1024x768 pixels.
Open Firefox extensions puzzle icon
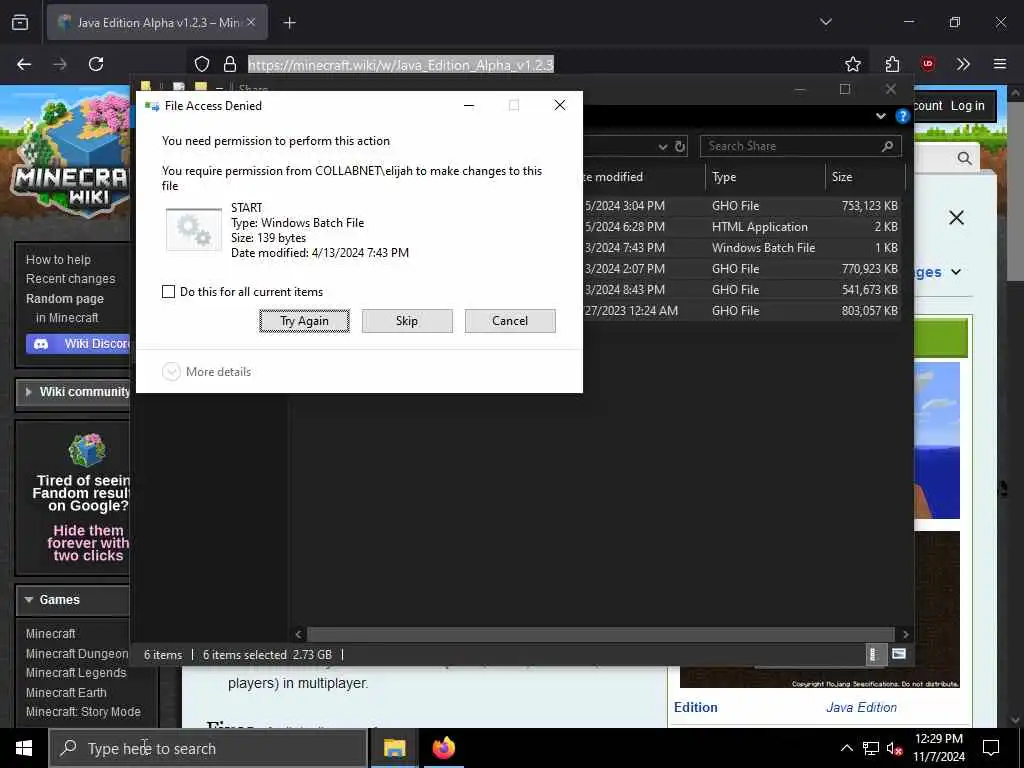(892, 64)
